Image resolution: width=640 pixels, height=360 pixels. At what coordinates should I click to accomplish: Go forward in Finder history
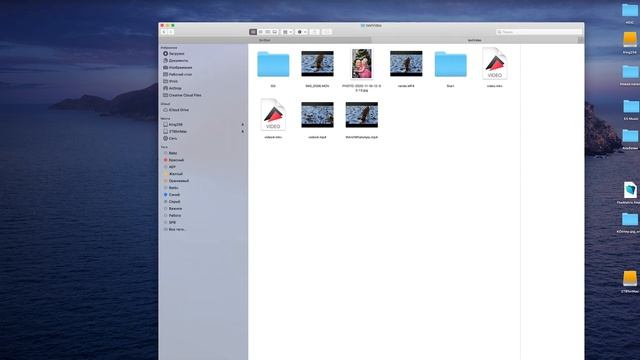tap(171, 32)
